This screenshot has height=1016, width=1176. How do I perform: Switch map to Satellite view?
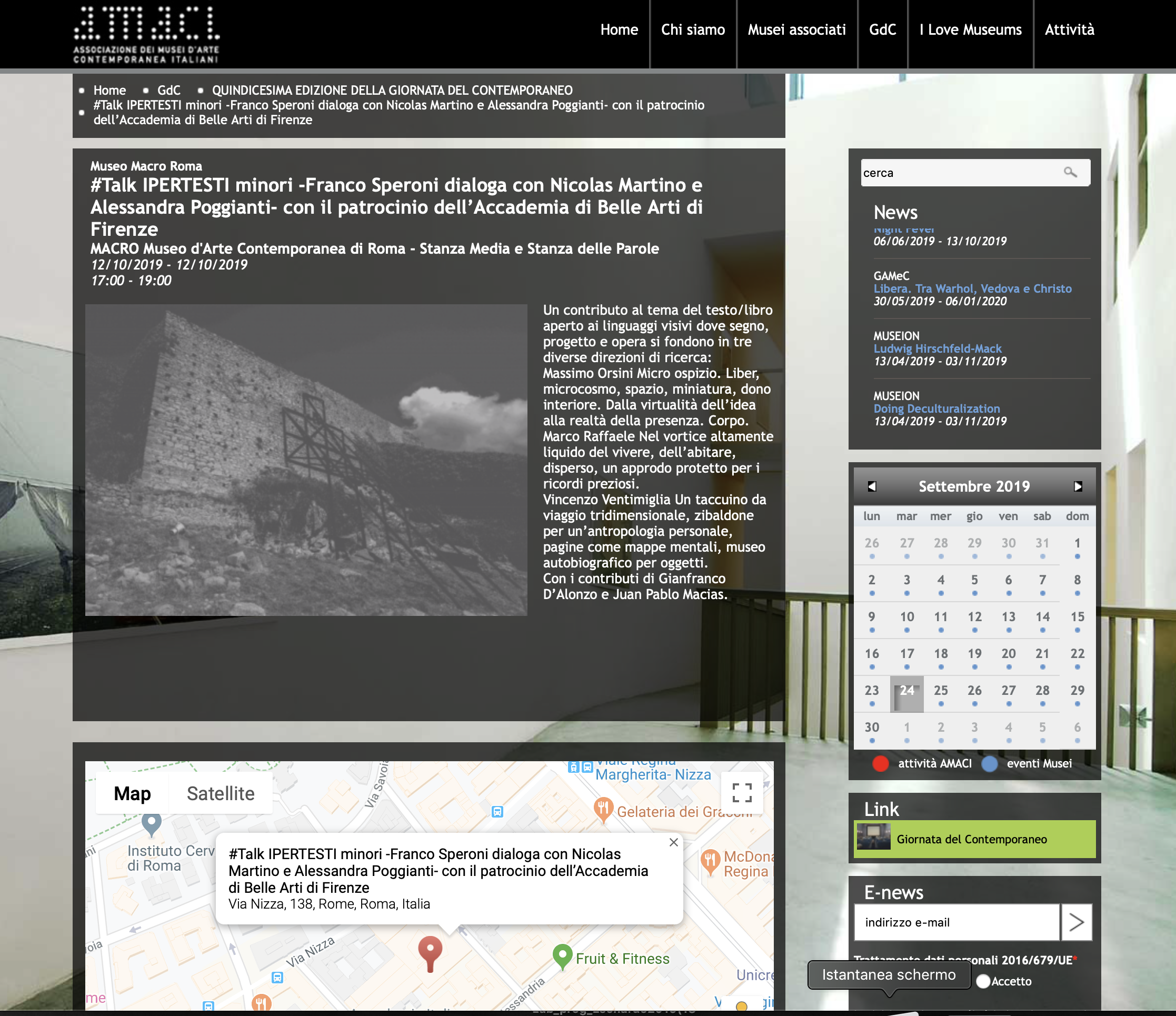tap(220, 793)
